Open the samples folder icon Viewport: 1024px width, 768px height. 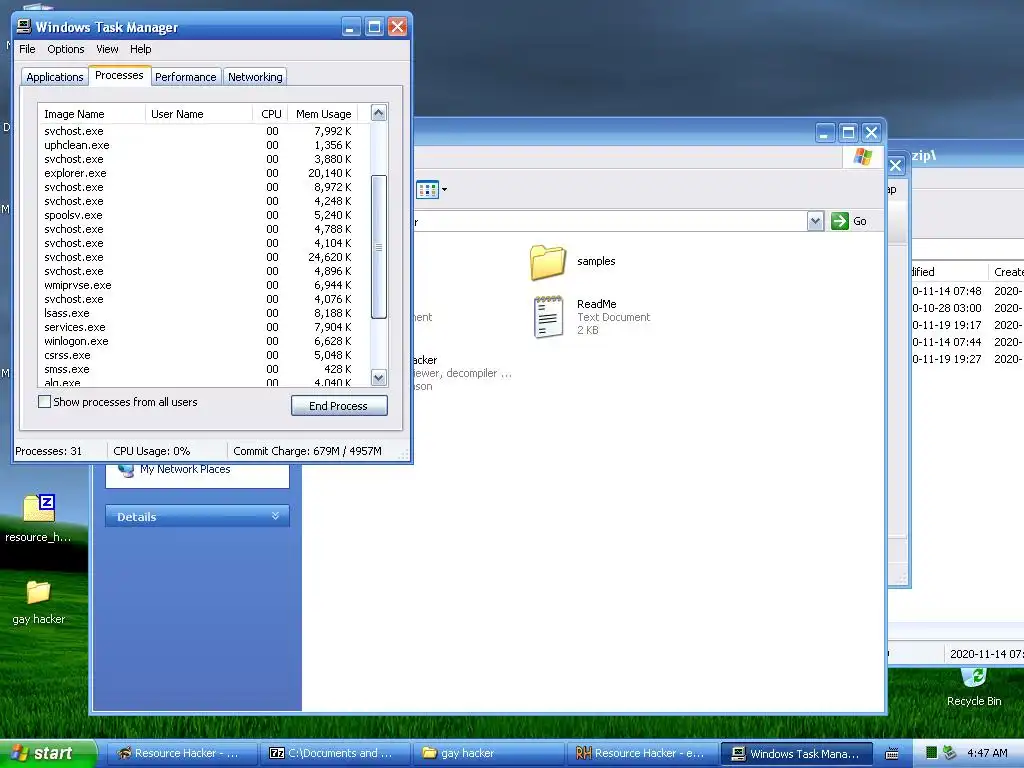tap(548, 263)
